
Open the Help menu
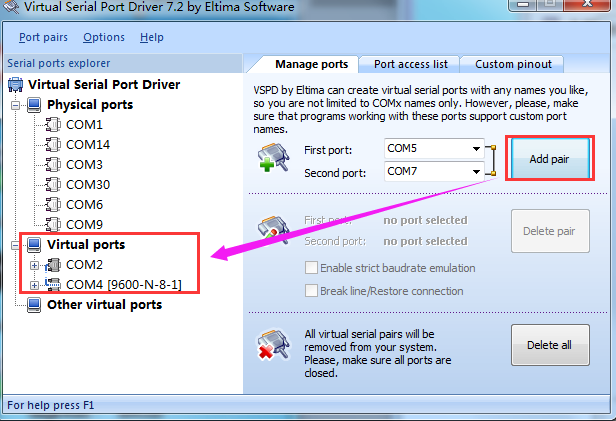(152, 37)
